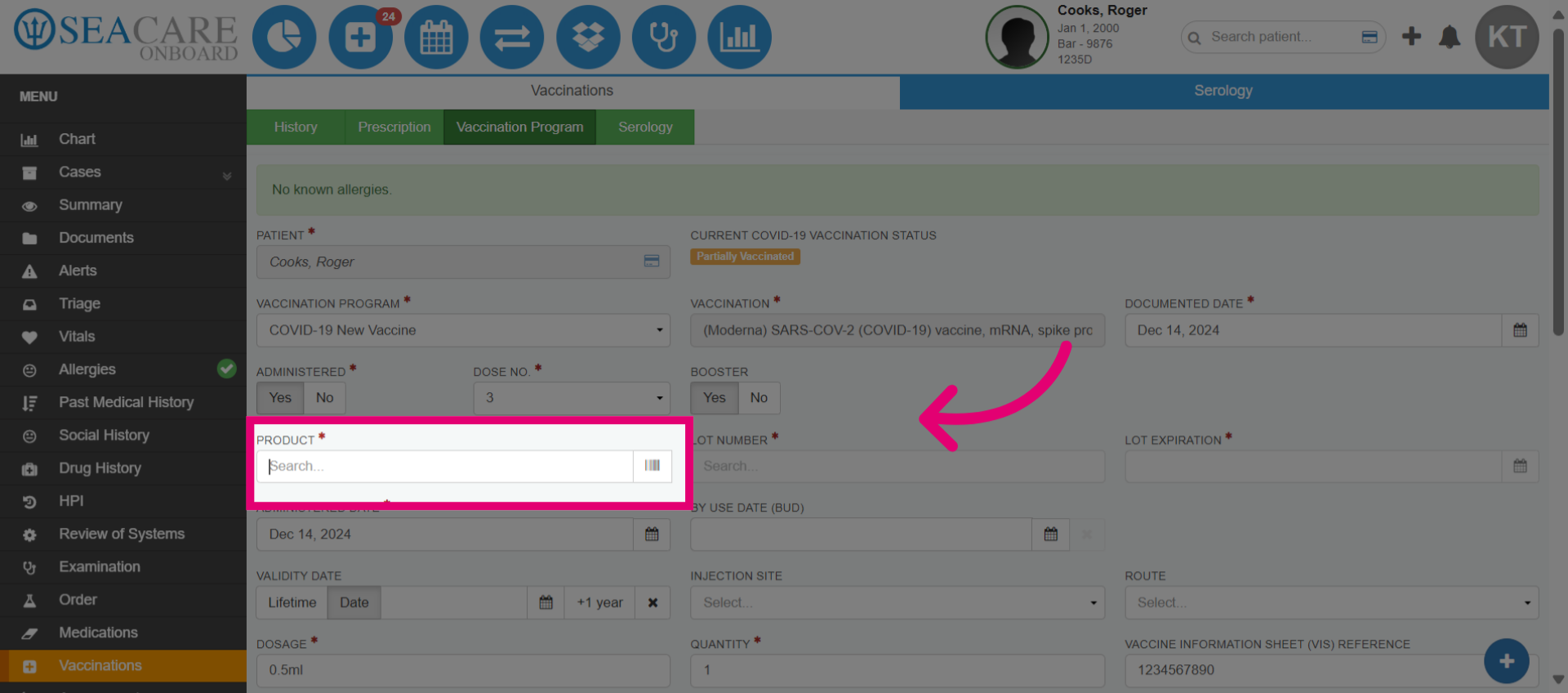1568x693 pixels.
Task: Open the History sub-tab
Action: click(x=296, y=127)
